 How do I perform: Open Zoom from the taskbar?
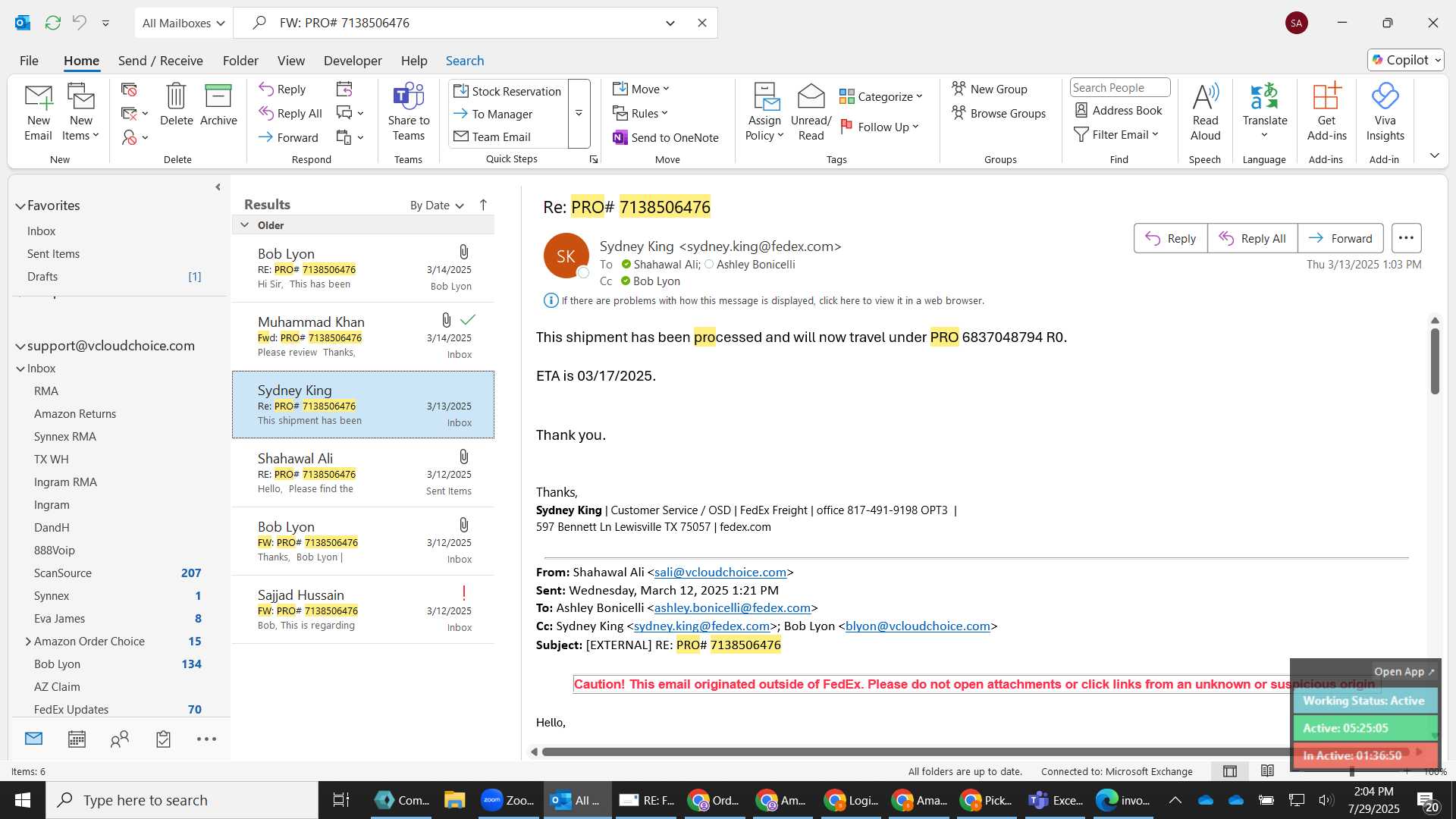tap(508, 800)
